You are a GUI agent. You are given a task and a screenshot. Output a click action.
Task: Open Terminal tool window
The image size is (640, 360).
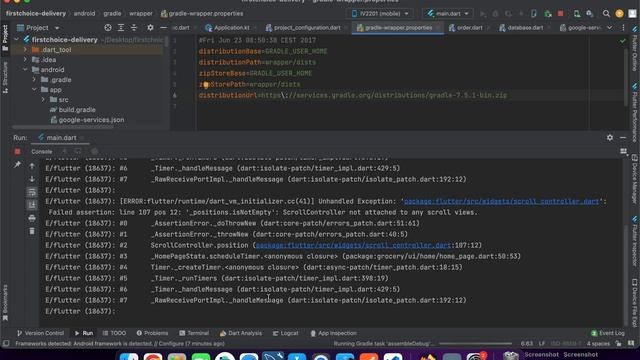pyautogui.click(x=194, y=333)
